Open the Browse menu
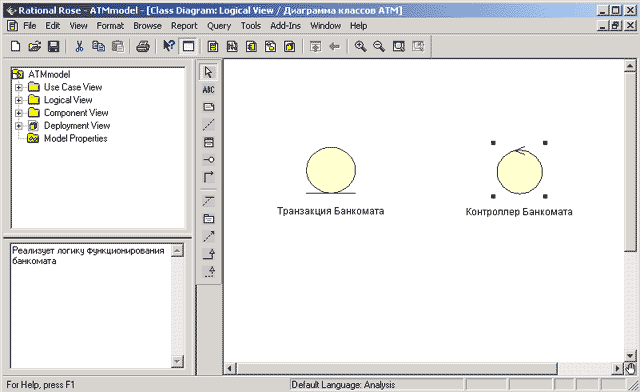 pos(147,26)
